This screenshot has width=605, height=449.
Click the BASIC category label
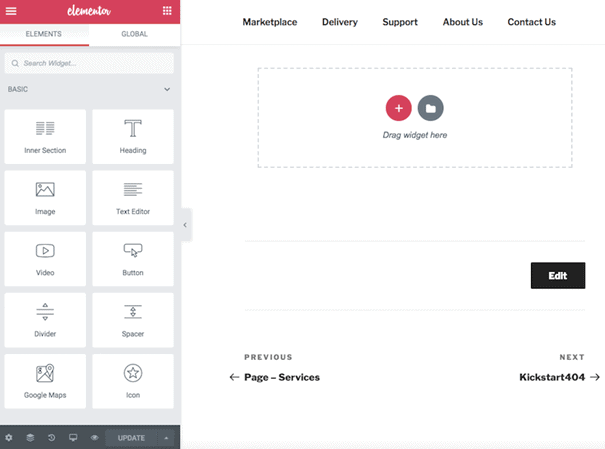(x=18, y=89)
